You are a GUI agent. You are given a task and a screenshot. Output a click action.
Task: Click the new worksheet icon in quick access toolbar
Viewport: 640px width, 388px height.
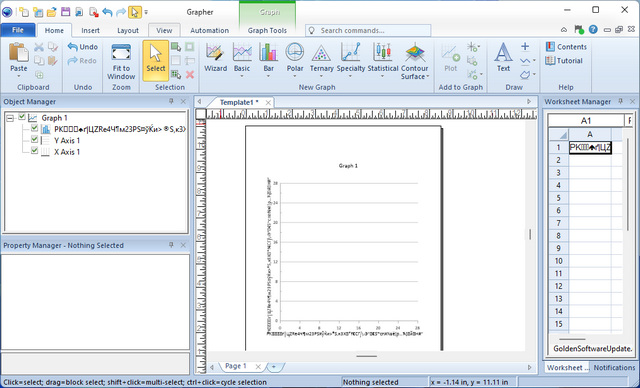click(38, 12)
